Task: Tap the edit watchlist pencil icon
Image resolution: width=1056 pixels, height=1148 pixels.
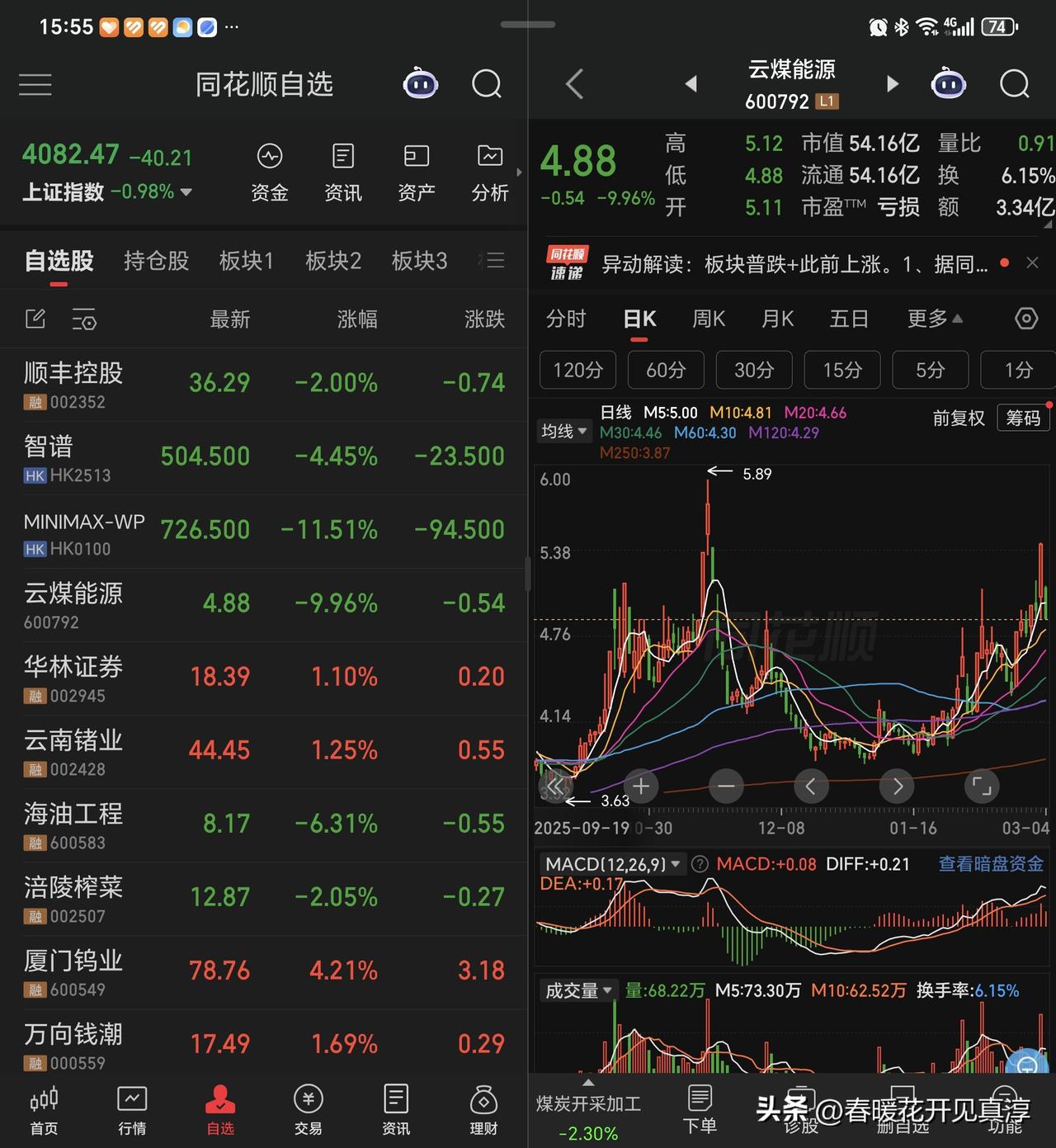Action: point(35,319)
